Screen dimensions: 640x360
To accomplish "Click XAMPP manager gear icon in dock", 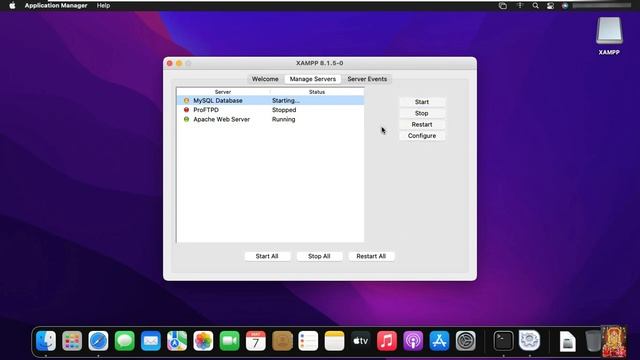I will tap(529, 340).
